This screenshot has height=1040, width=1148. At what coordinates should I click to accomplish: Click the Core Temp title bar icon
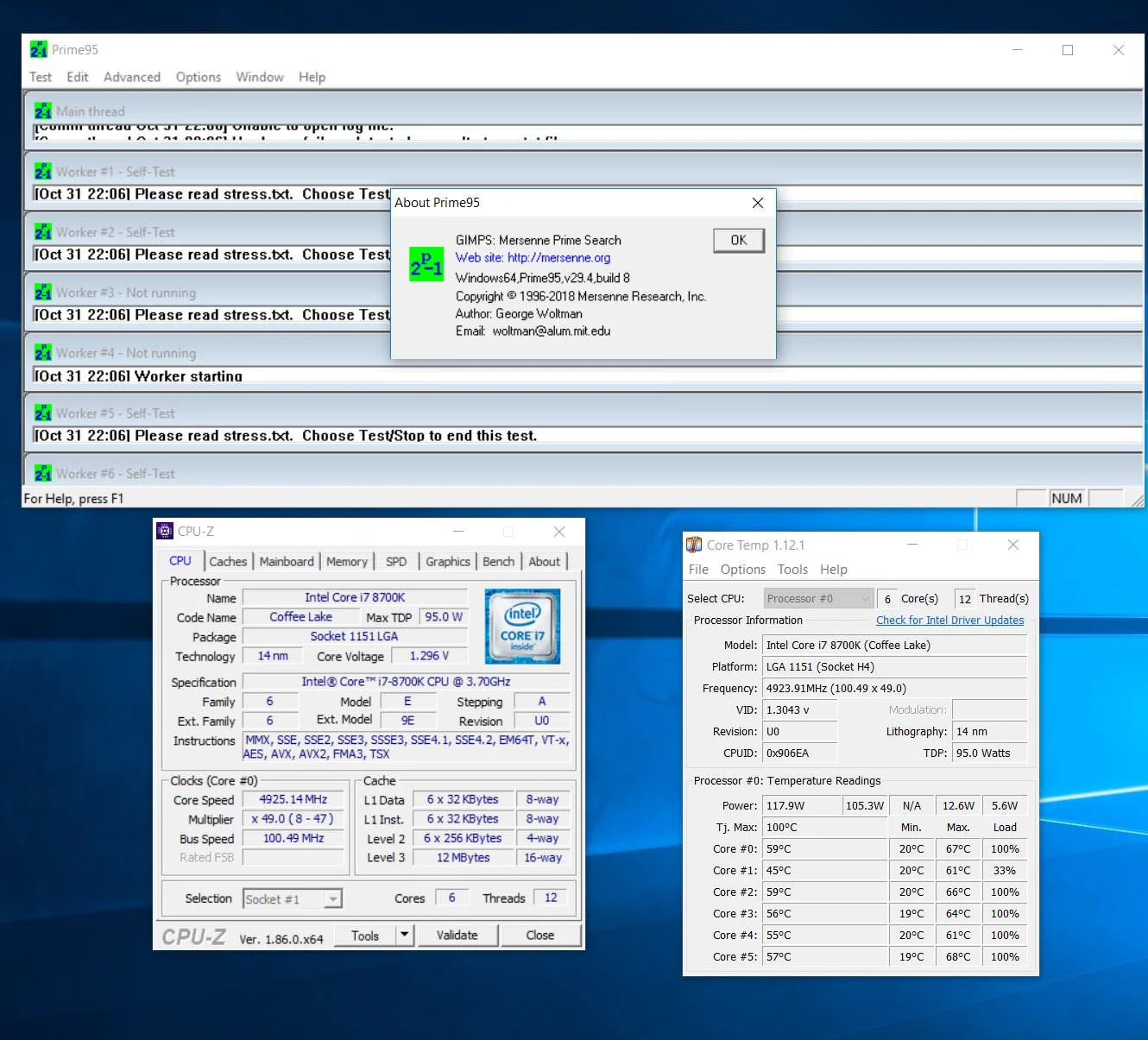pos(694,545)
